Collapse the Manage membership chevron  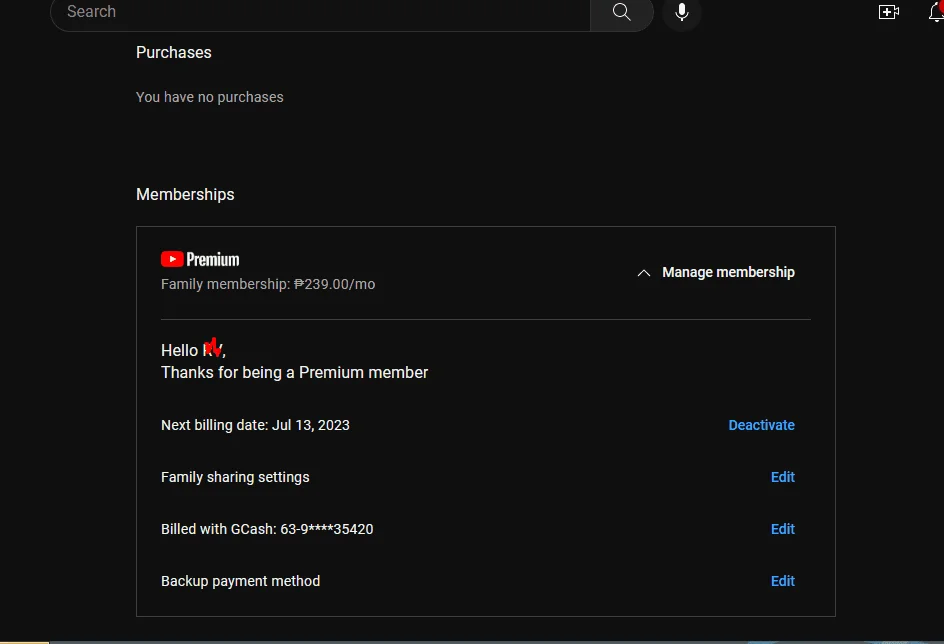(x=644, y=273)
